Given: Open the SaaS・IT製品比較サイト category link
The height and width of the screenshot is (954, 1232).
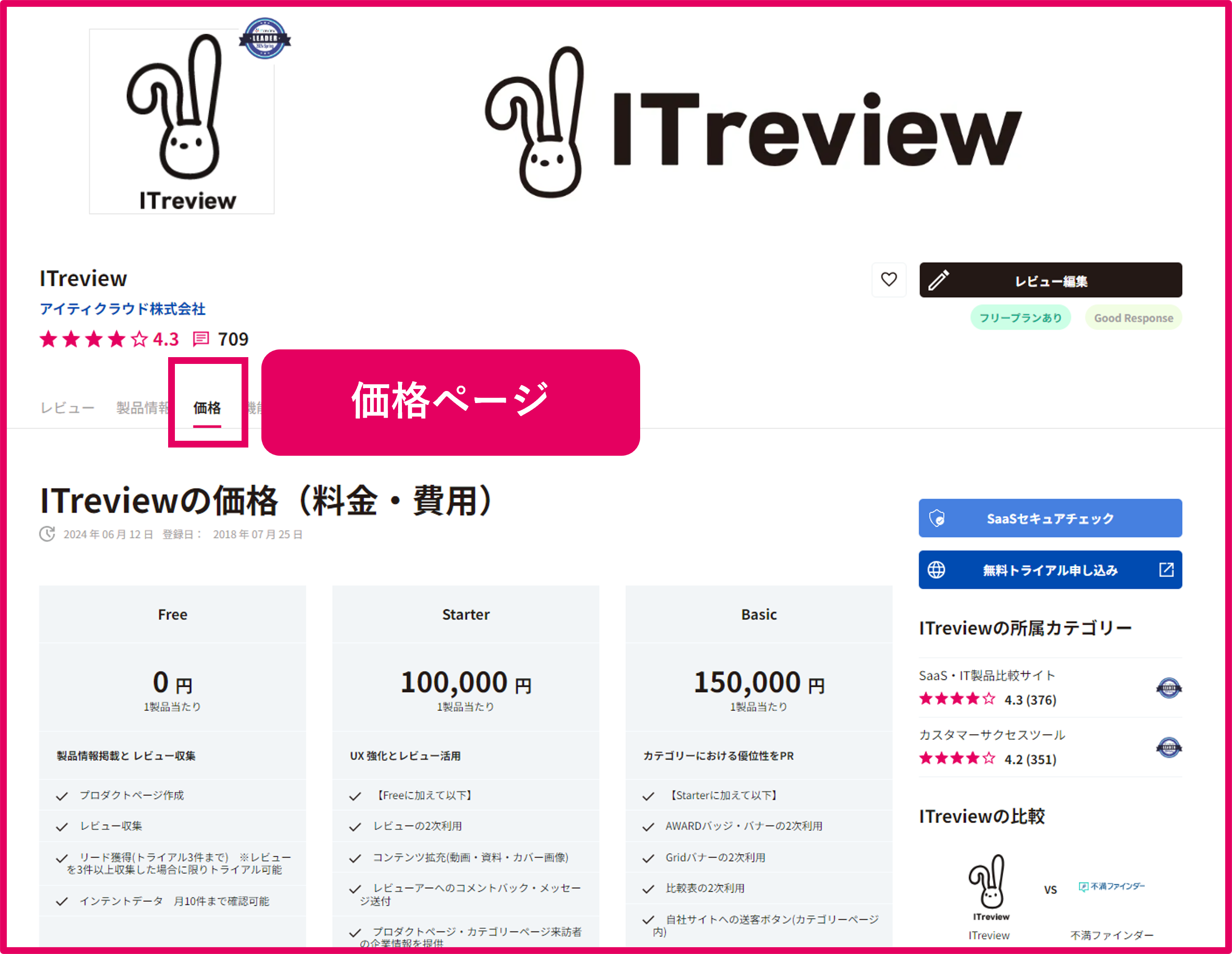Looking at the screenshot, I should (x=987, y=675).
